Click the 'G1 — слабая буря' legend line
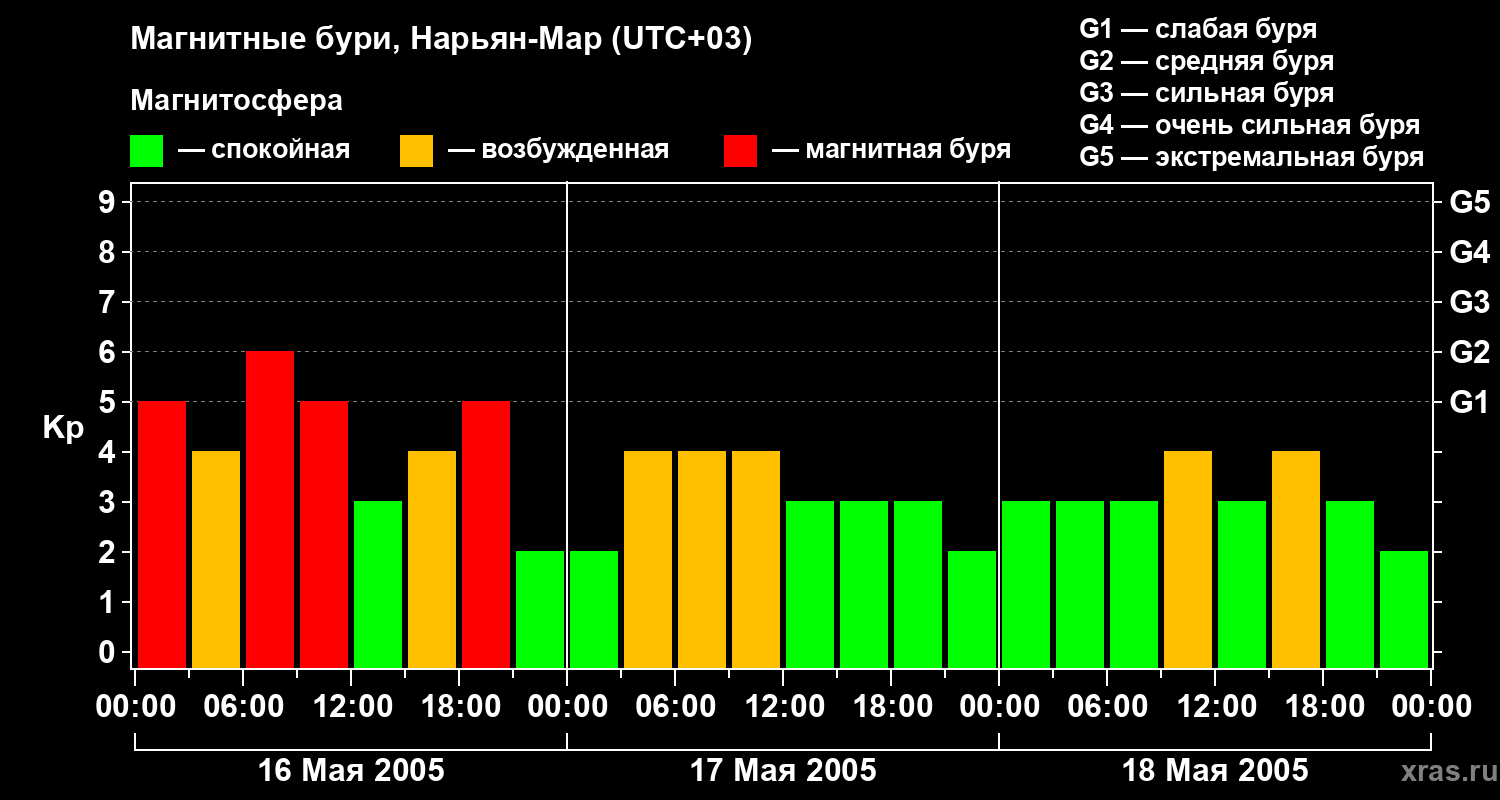Screen dimensions: 1500x800 [x=1198, y=28]
